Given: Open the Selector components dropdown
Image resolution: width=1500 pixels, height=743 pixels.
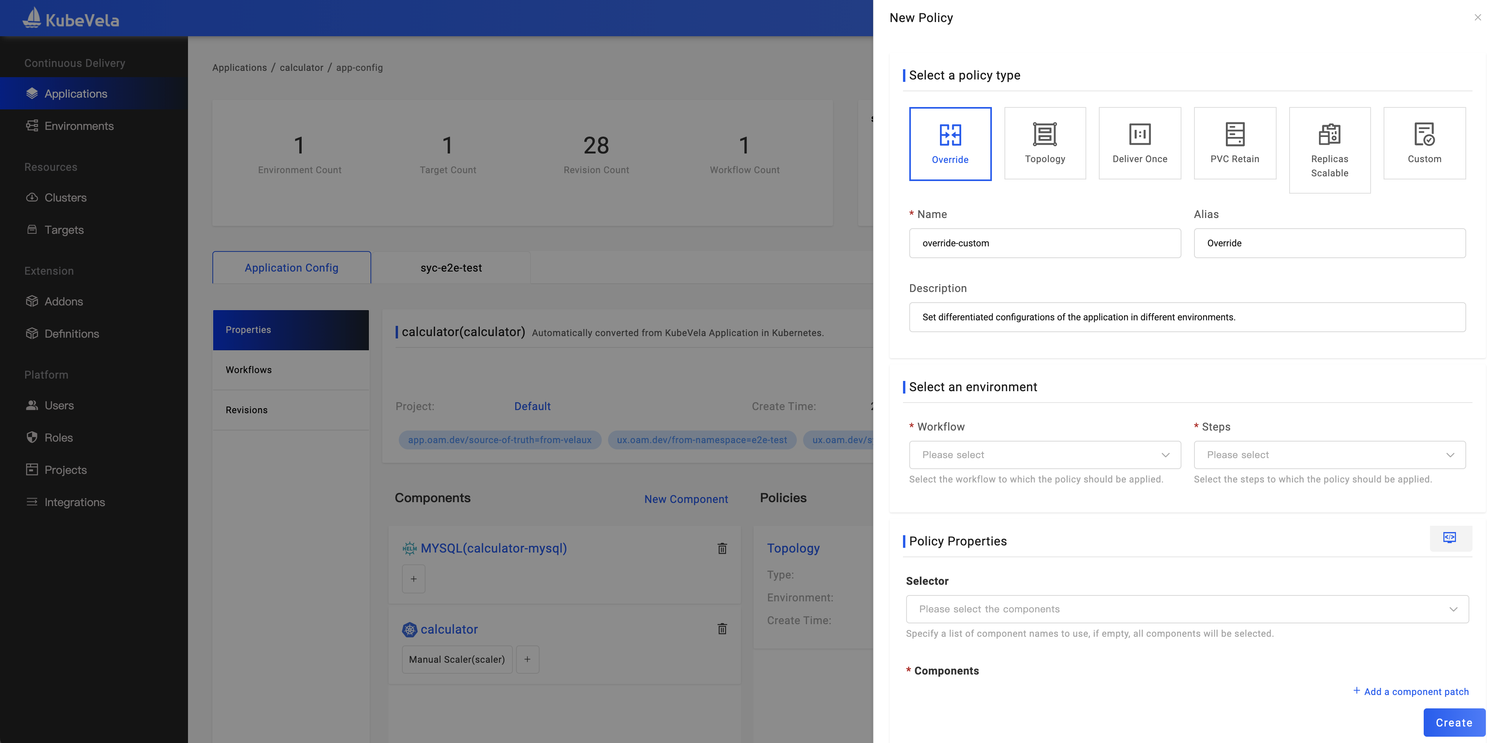Looking at the screenshot, I should click(1186, 609).
